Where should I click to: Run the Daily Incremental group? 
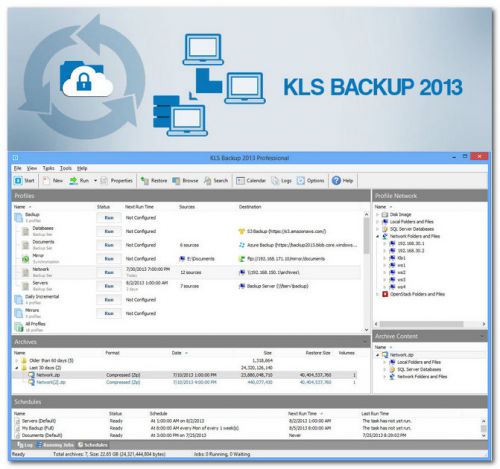click(x=109, y=300)
